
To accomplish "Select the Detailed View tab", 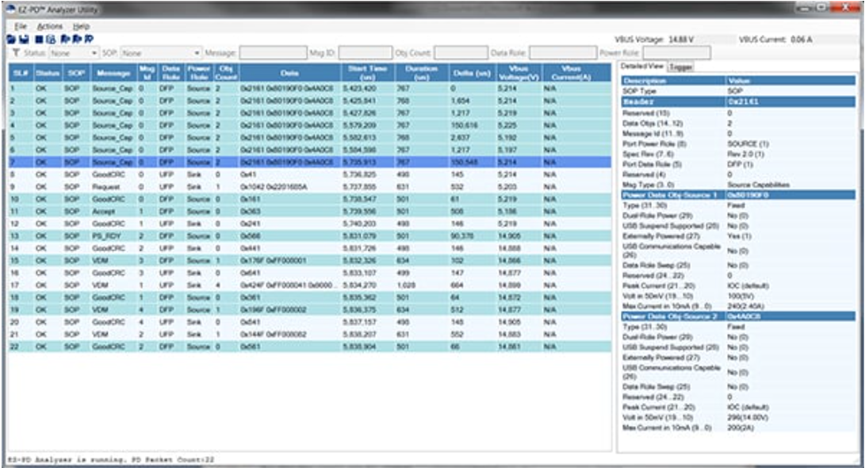I will point(643,66).
